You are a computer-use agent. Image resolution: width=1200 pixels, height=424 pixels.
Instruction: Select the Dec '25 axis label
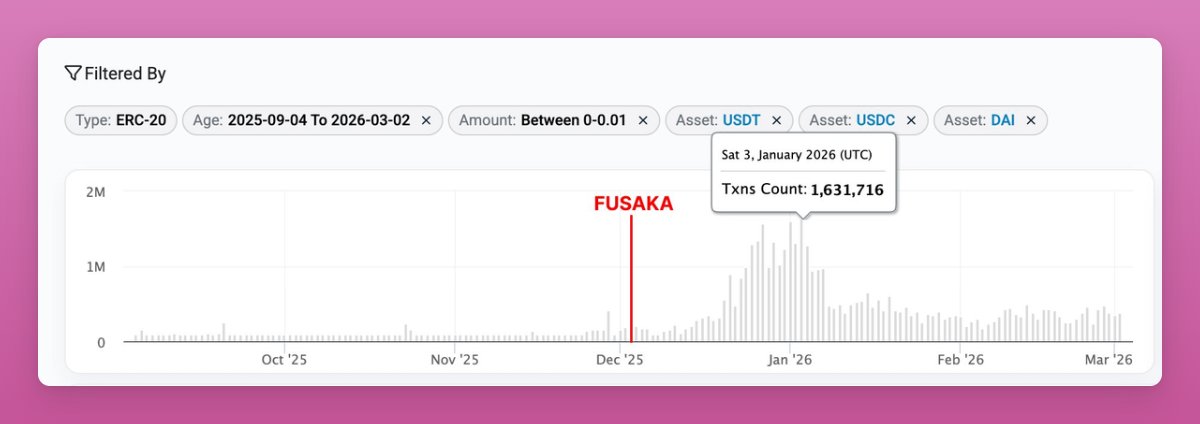(x=621, y=359)
